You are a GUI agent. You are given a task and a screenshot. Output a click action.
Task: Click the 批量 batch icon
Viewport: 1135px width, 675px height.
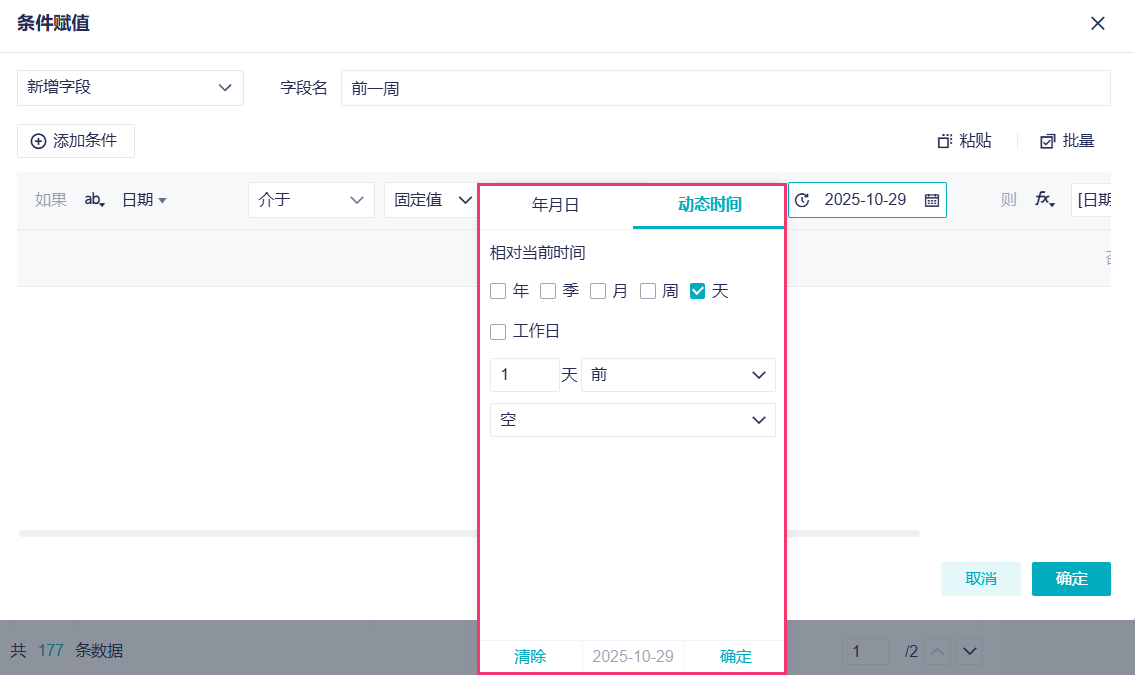point(1048,142)
